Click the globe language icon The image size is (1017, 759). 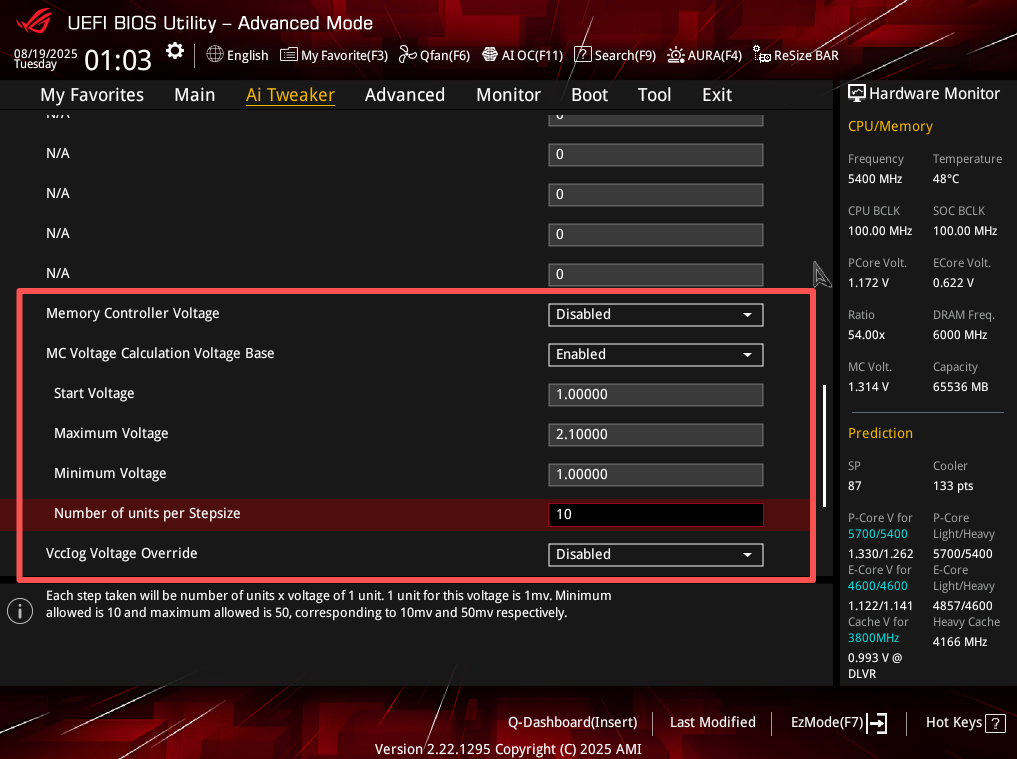215,54
